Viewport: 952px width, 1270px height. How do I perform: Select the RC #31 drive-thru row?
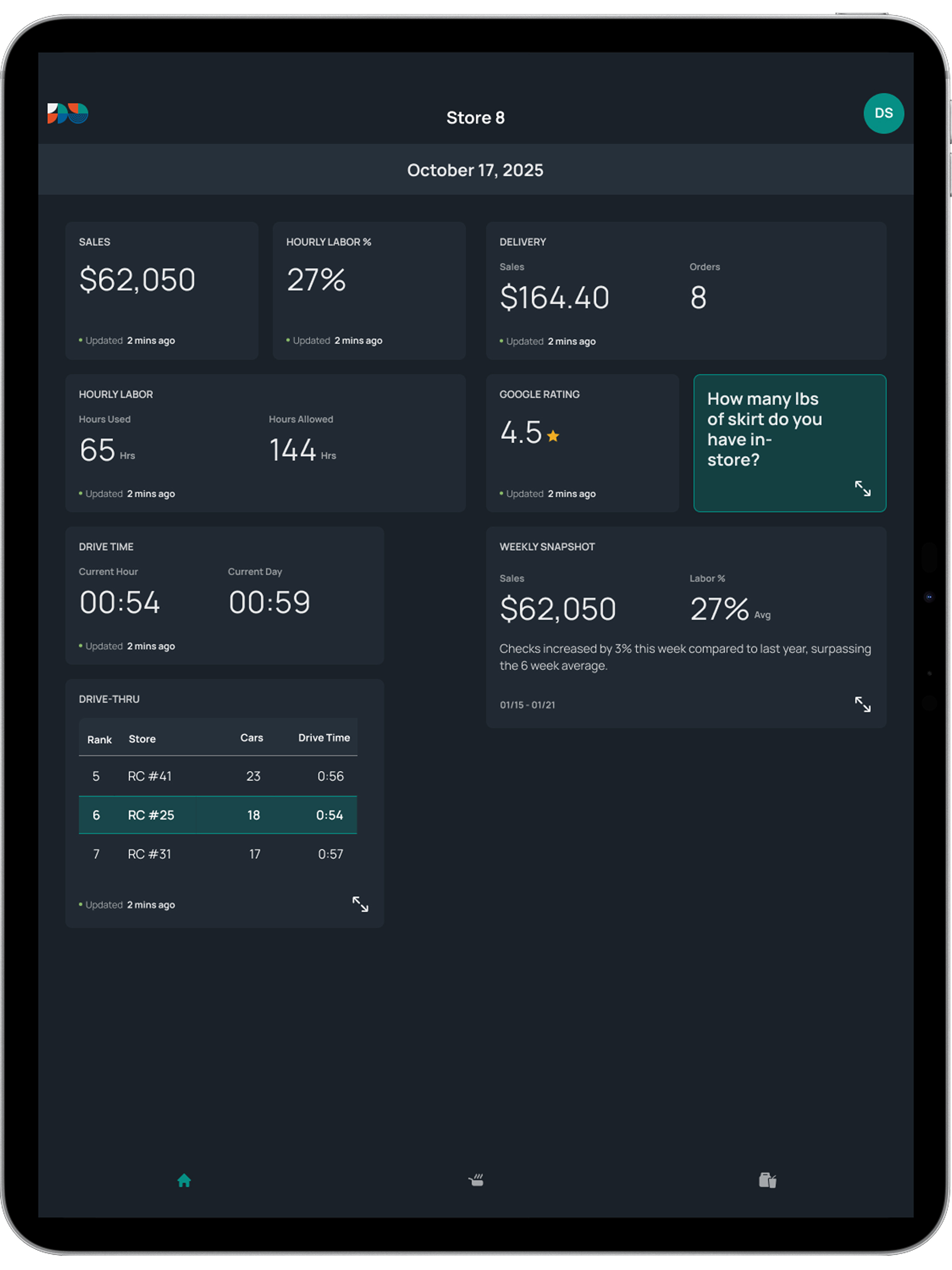pos(218,854)
